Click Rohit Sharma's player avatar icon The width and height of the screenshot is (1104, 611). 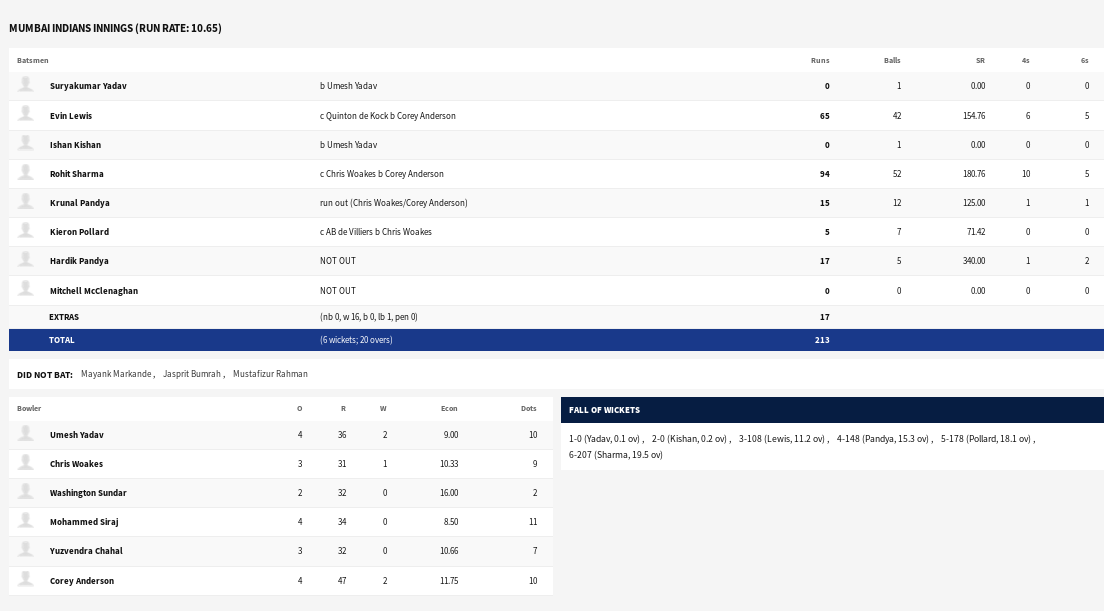click(x=25, y=172)
